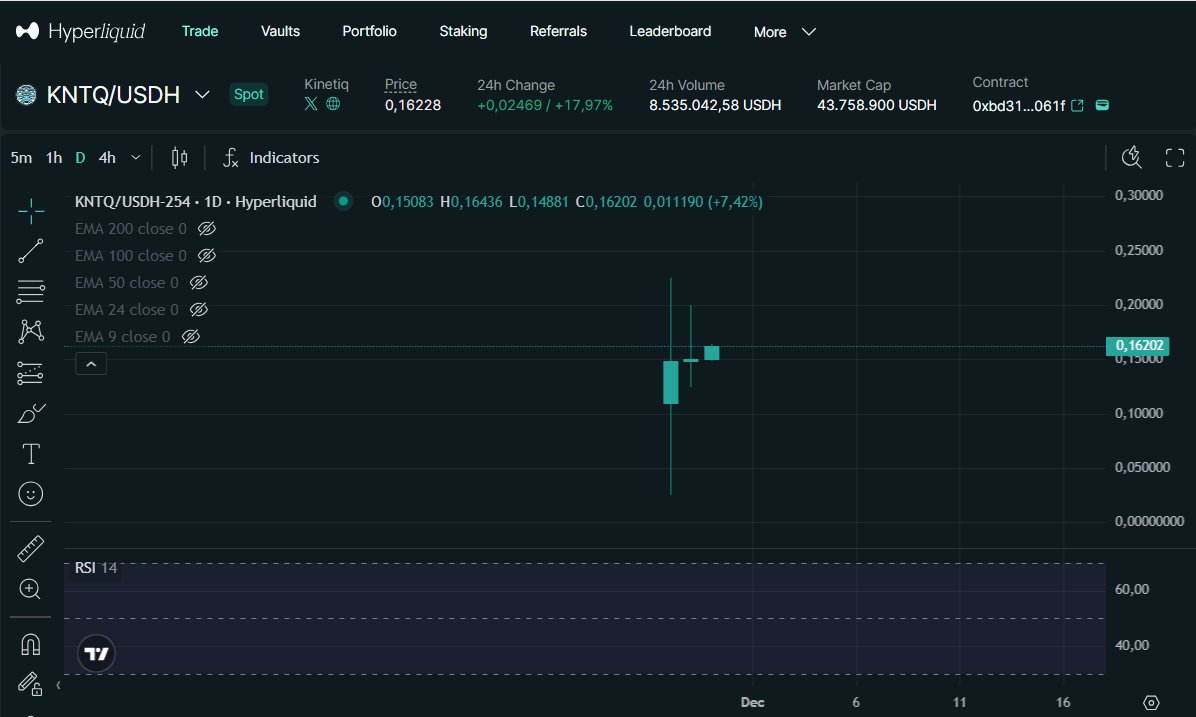Show the EMA 100 indicator
Image resolution: width=1196 pixels, height=717 pixels.
coord(207,256)
